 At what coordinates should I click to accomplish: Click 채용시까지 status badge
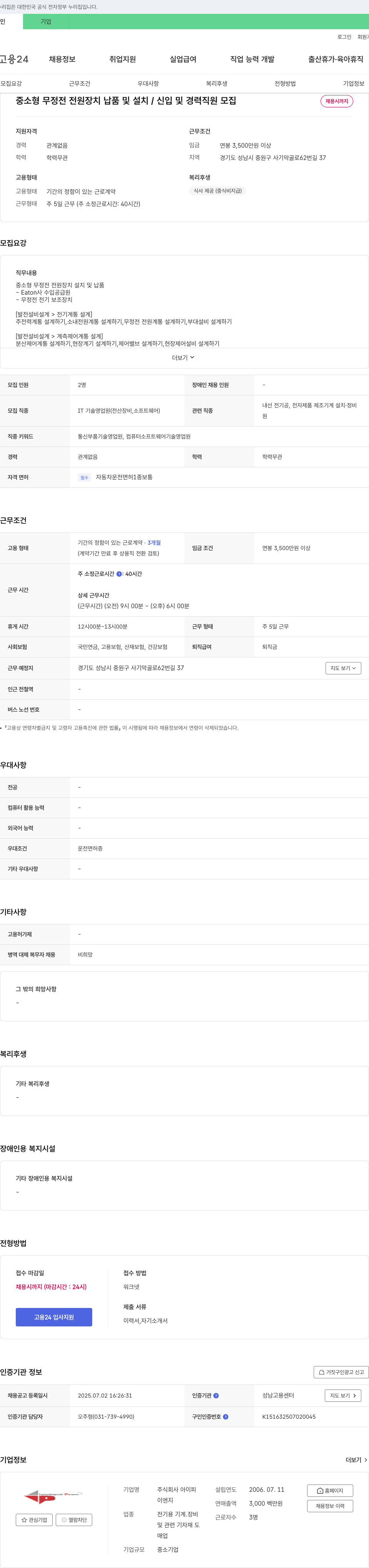pos(337,101)
